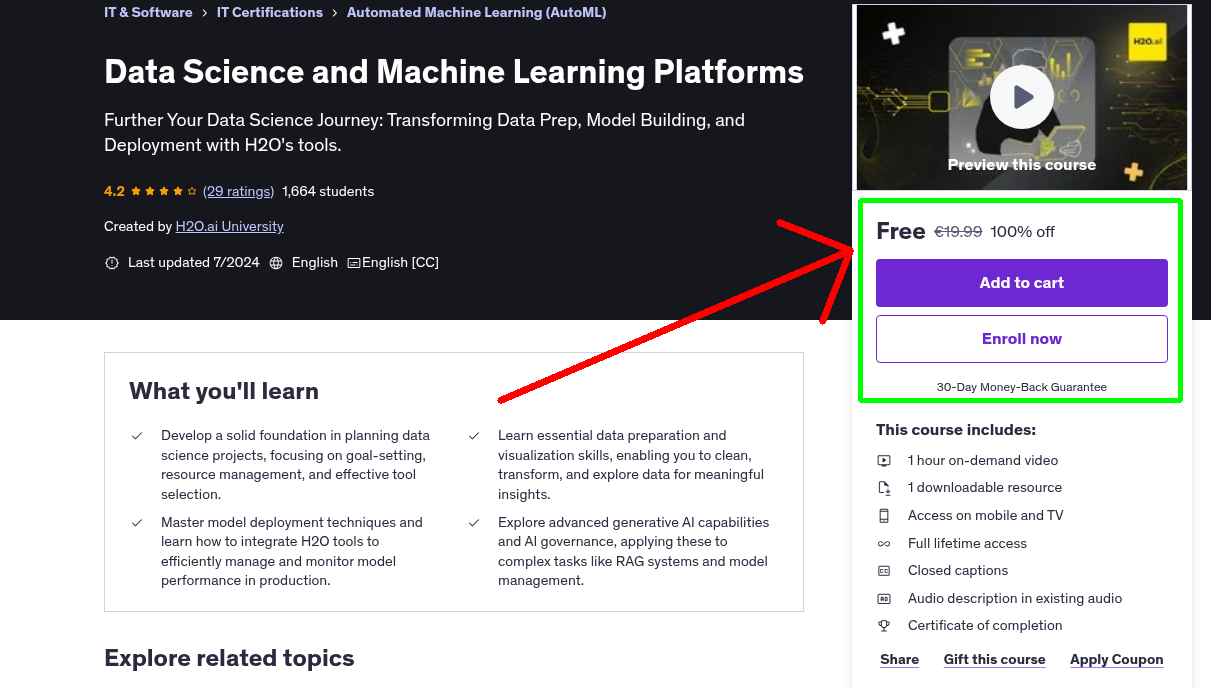This screenshot has height=688, width=1211.
Task: View the 29 ratings link
Action: click(238, 191)
